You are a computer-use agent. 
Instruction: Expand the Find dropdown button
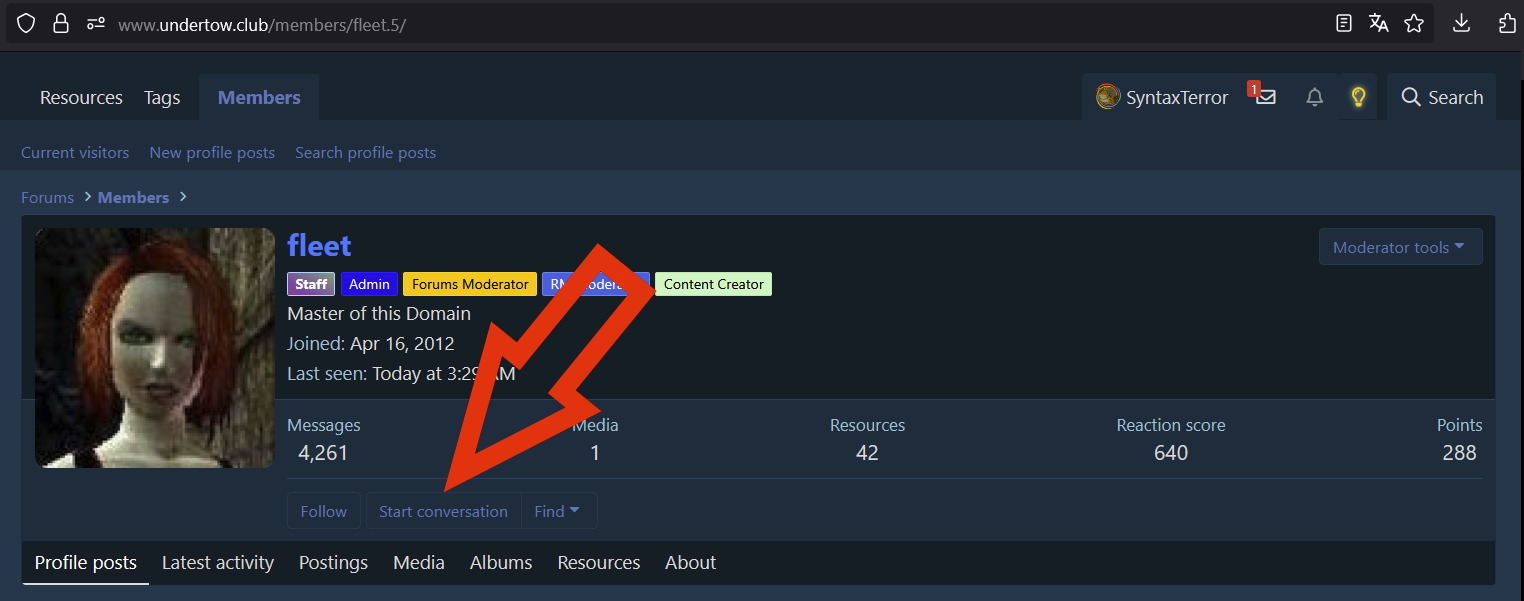pyautogui.click(x=557, y=511)
